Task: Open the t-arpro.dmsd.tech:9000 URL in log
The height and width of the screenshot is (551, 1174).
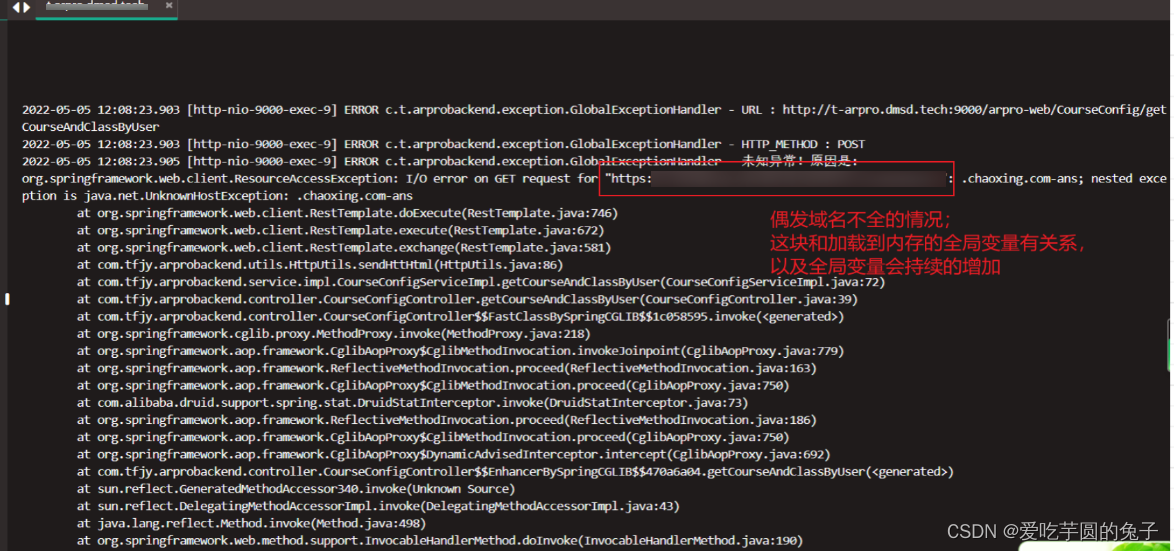Action: (960, 110)
